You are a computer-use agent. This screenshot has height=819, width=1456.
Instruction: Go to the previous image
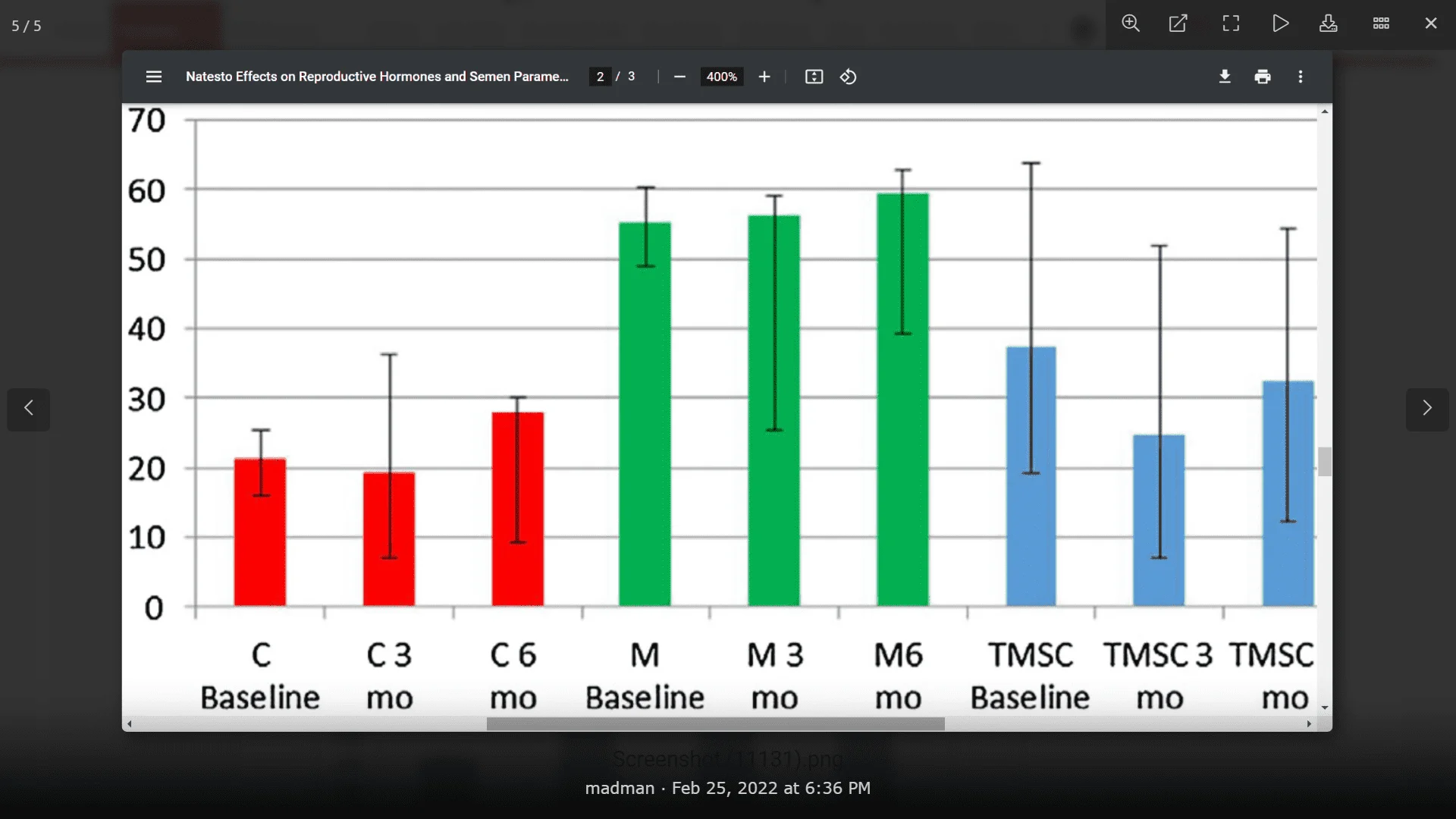[x=29, y=409]
